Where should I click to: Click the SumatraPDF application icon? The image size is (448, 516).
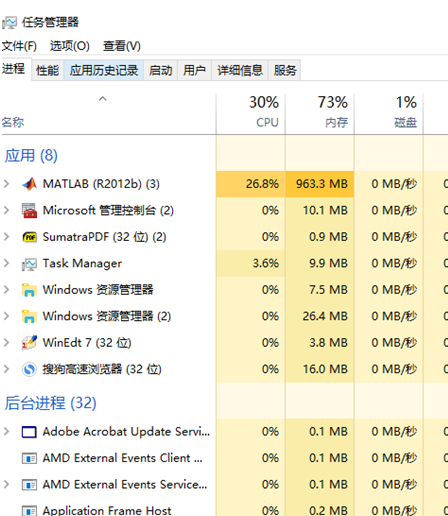tap(29, 237)
